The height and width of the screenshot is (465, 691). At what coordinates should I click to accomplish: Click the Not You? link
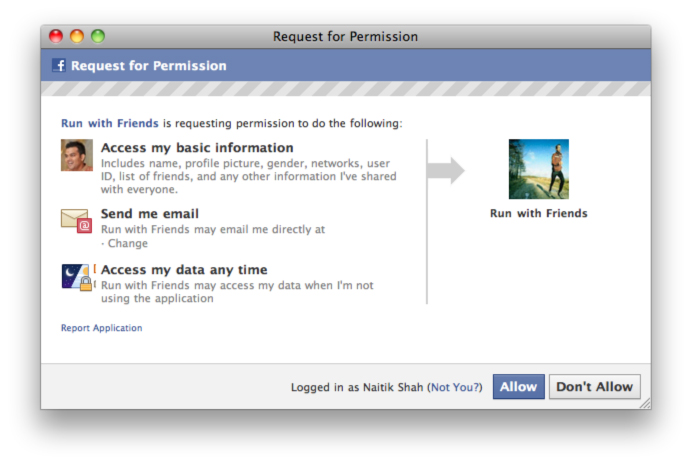coord(454,388)
